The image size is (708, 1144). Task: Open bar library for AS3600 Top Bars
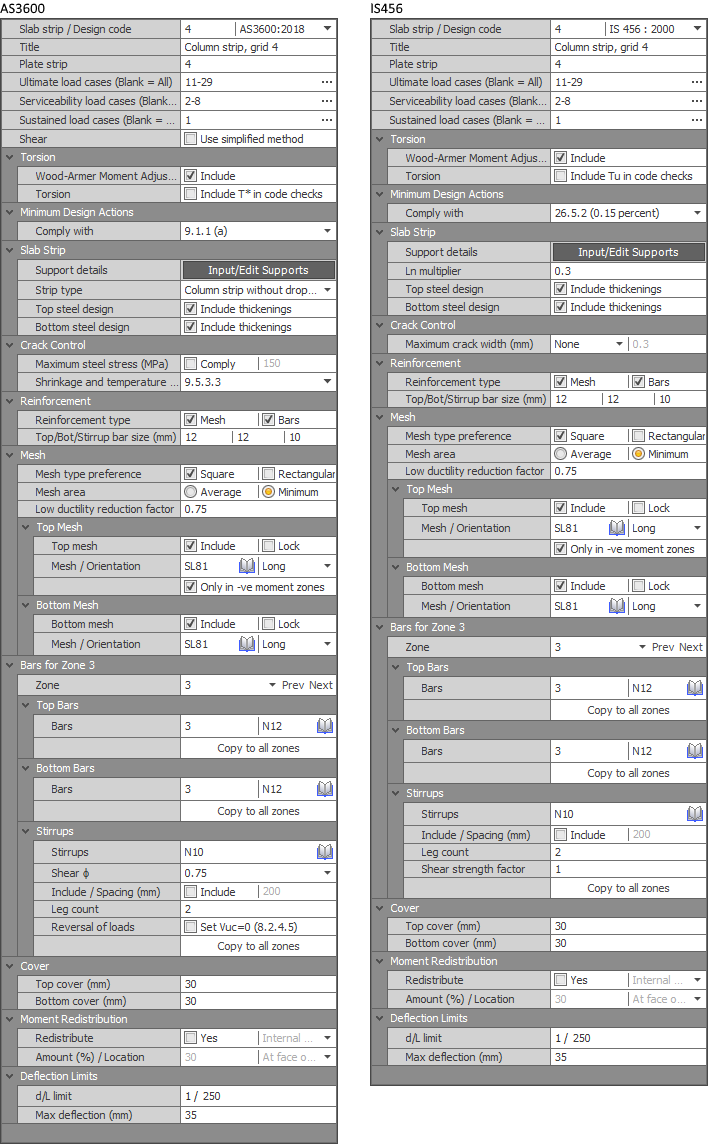(x=325, y=726)
